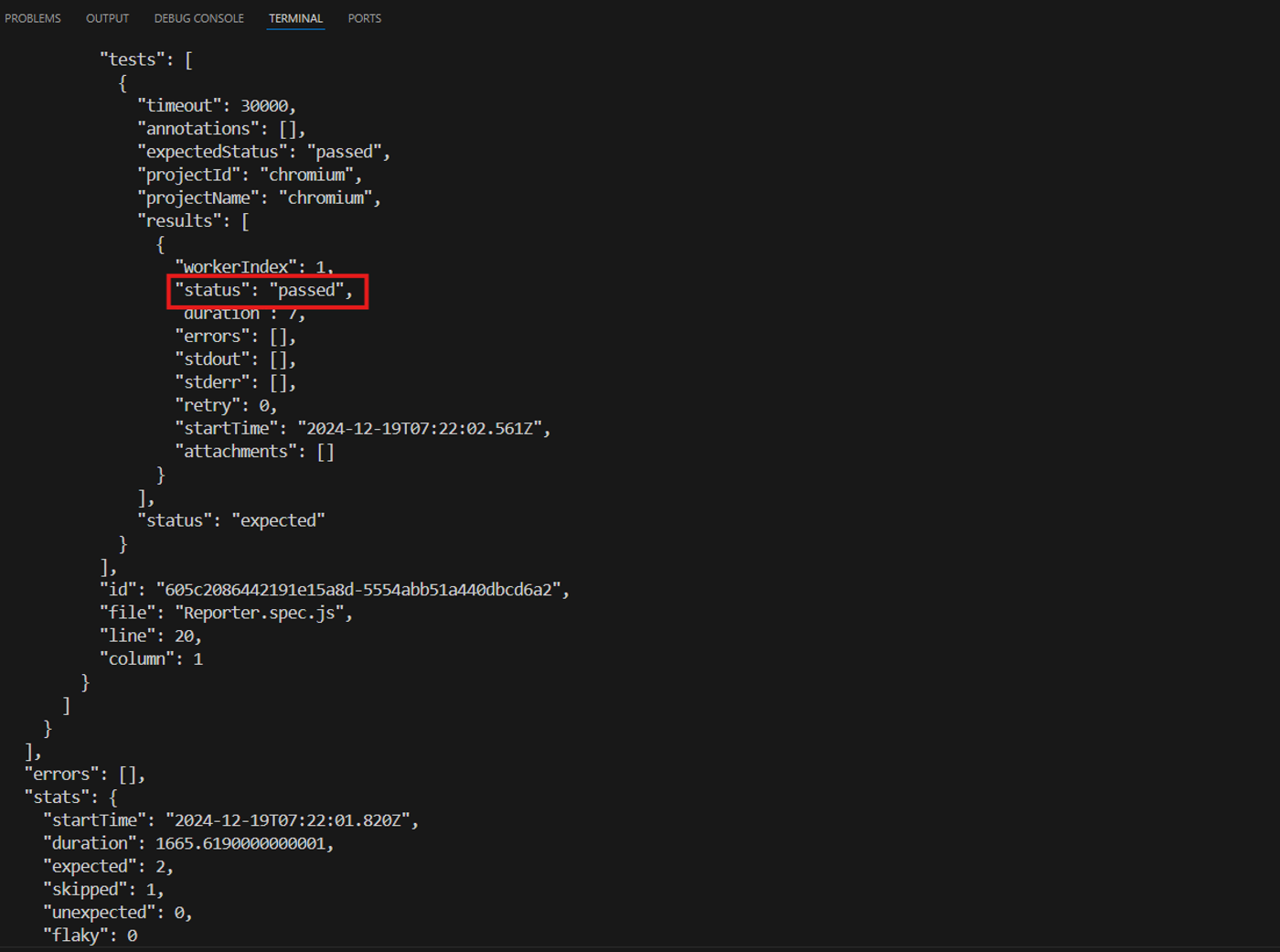Click the "unexpected": 0 line
The width and height of the screenshot is (1280, 952).
tap(118, 913)
